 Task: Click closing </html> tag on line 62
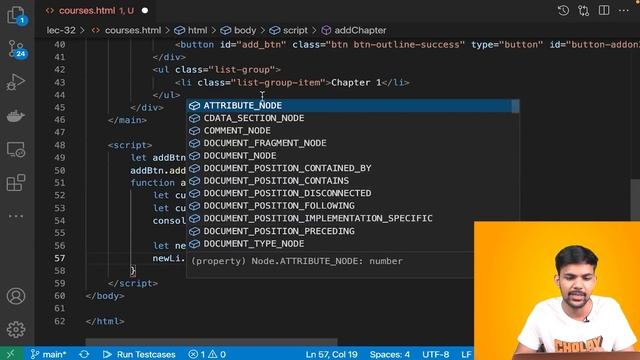coord(105,321)
